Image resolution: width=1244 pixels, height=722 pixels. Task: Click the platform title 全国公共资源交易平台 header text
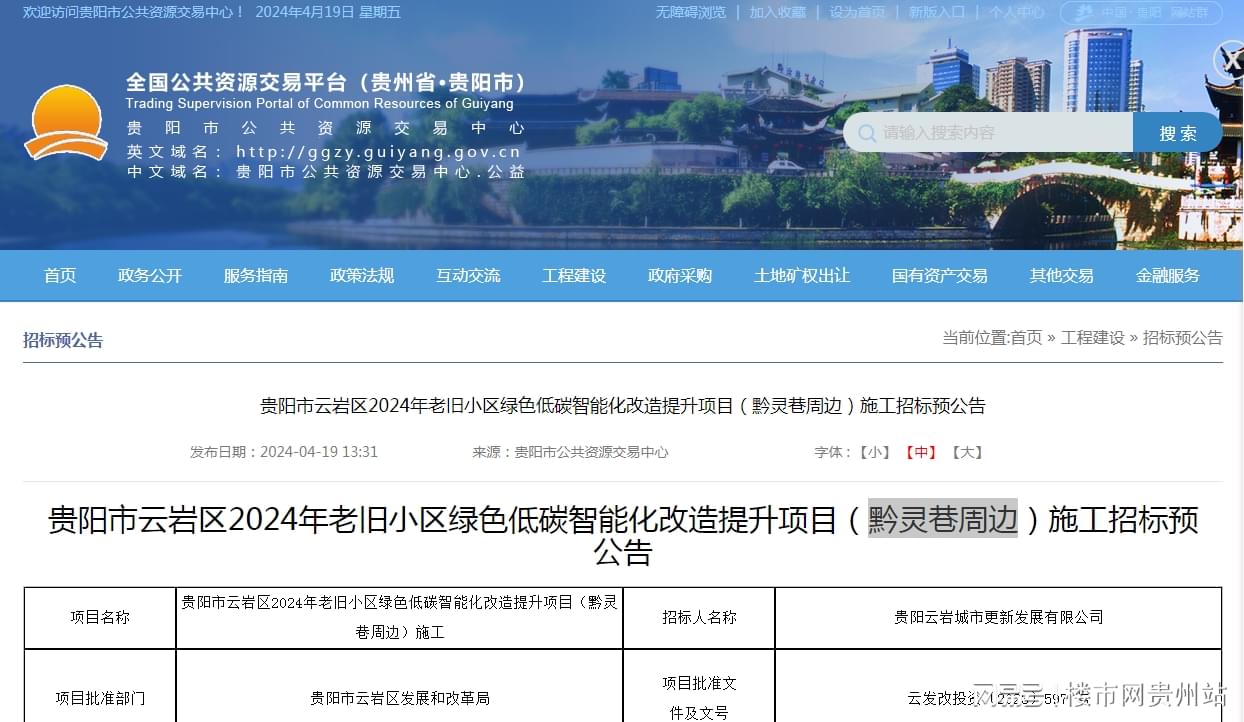coord(325,82)
